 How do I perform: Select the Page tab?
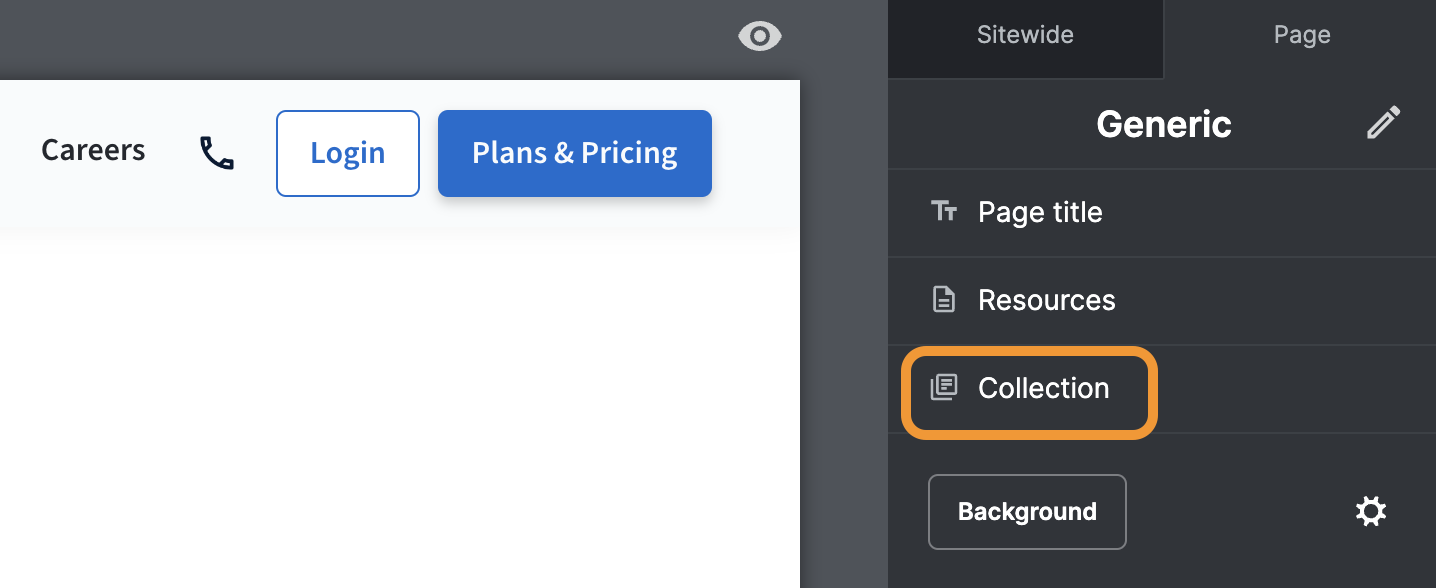(1301, 35)
